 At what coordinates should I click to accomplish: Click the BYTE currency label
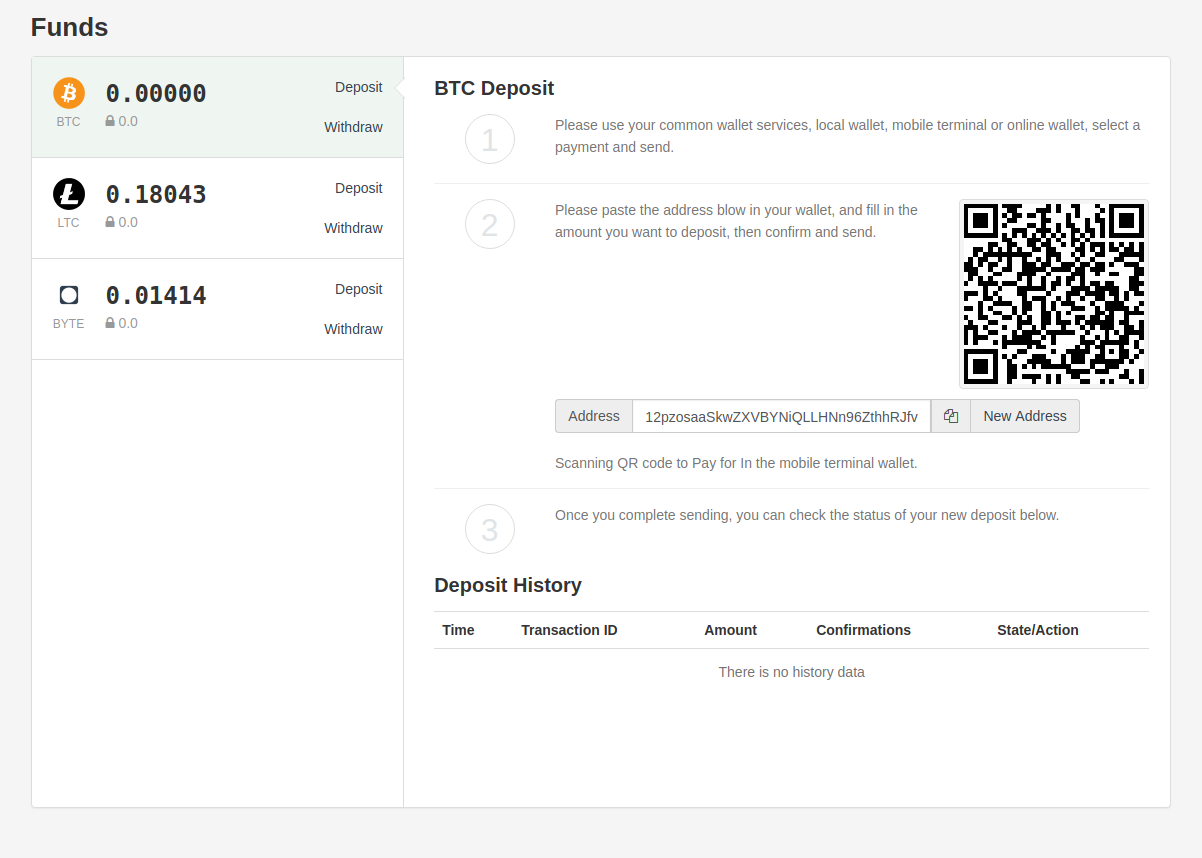tap(68, 324)
